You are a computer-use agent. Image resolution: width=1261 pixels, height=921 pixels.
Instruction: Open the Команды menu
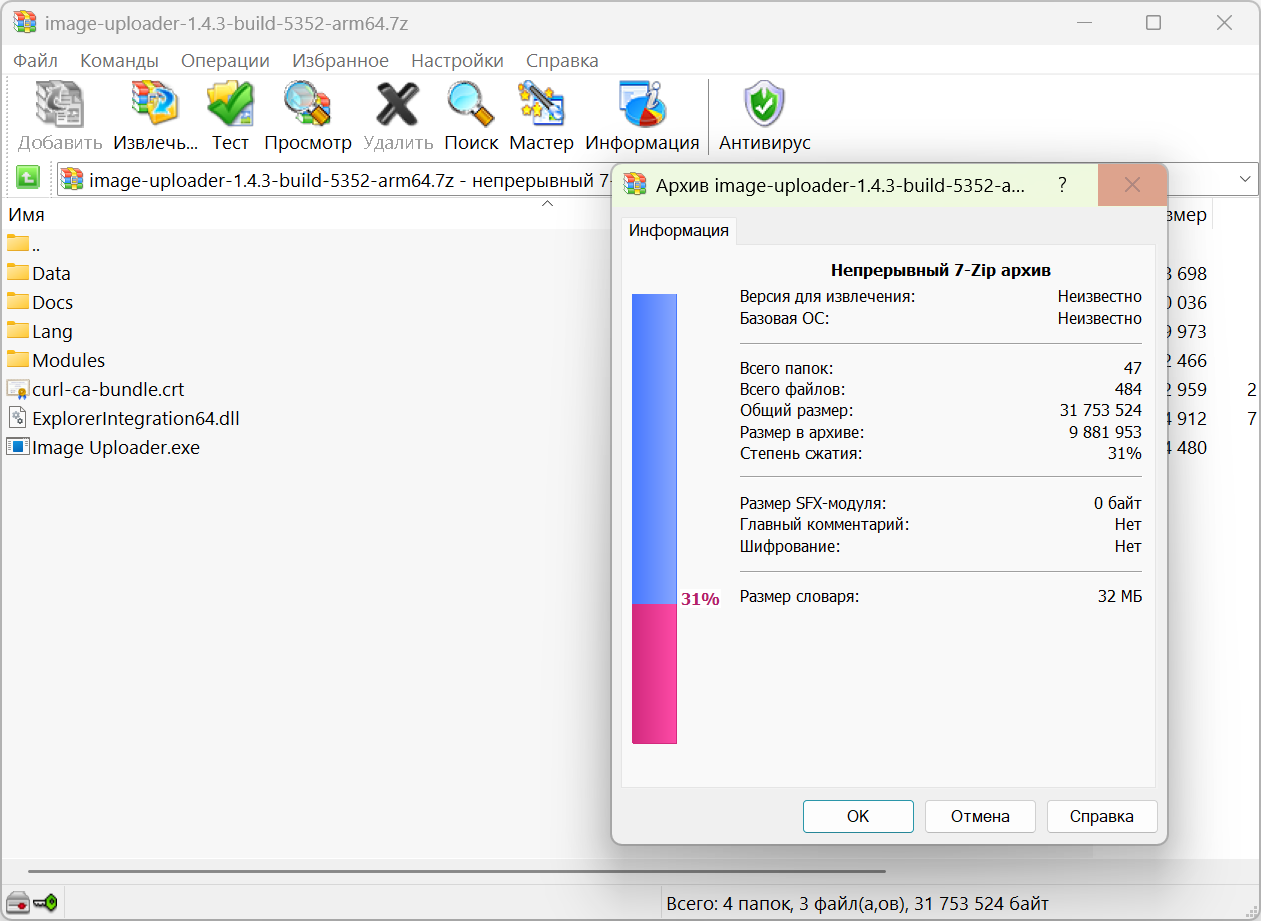[x=119, y=61]
